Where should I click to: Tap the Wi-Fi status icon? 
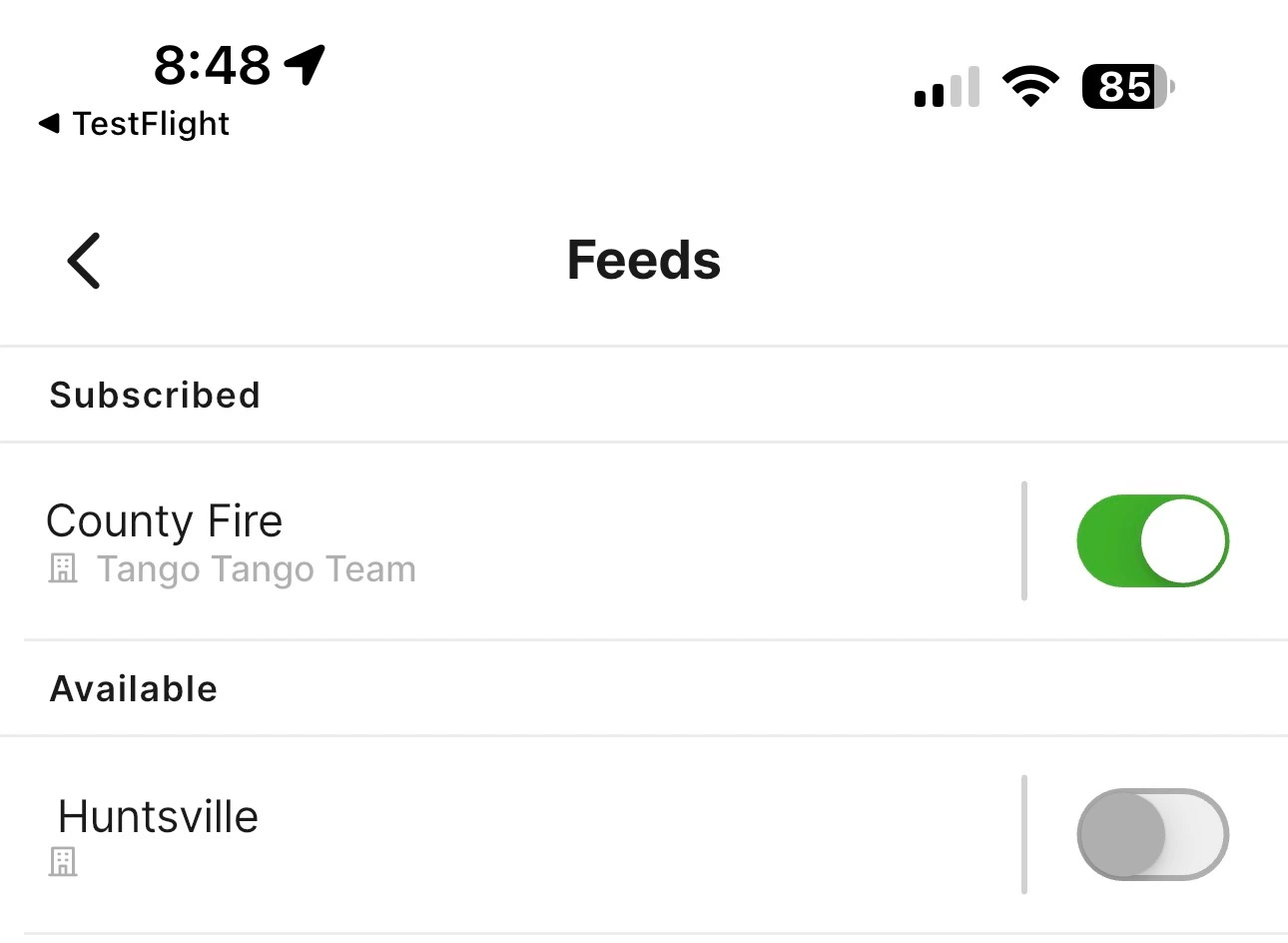pos(1031,87)
